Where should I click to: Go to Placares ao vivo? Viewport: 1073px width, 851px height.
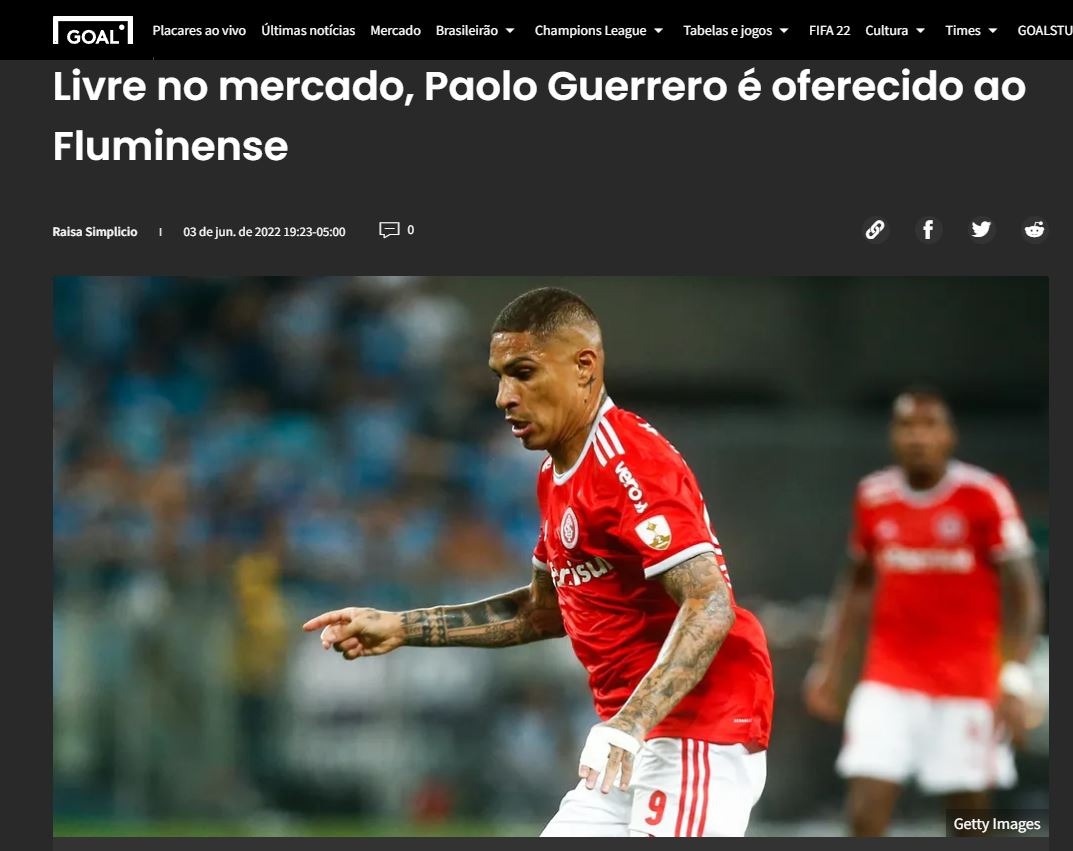pyautogui.click(x=199, y=31)
